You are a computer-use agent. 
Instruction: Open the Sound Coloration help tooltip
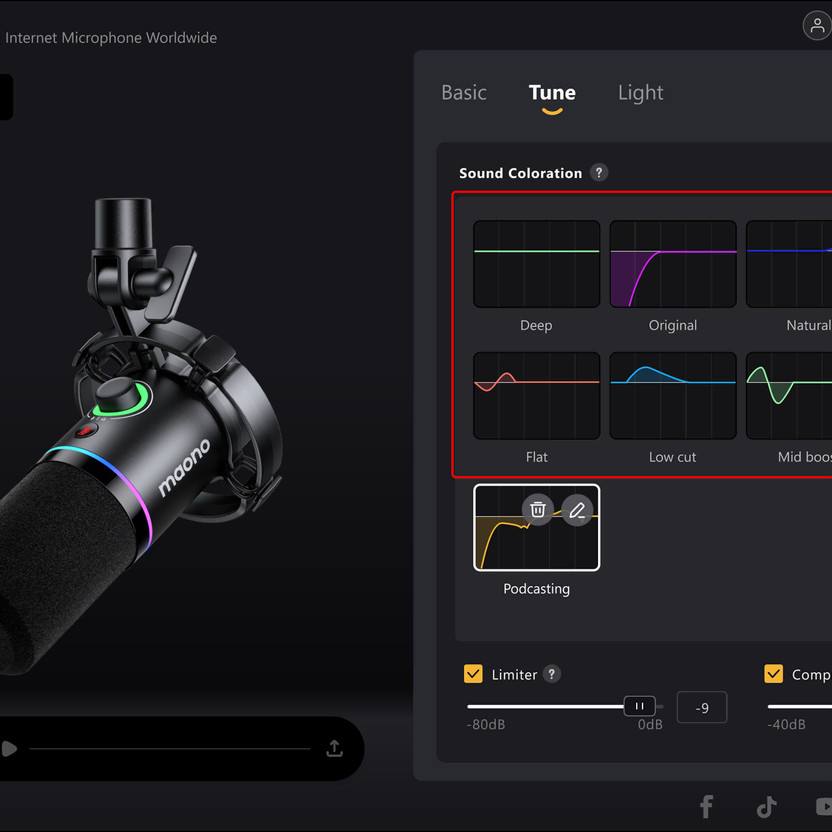pos(599,172)
